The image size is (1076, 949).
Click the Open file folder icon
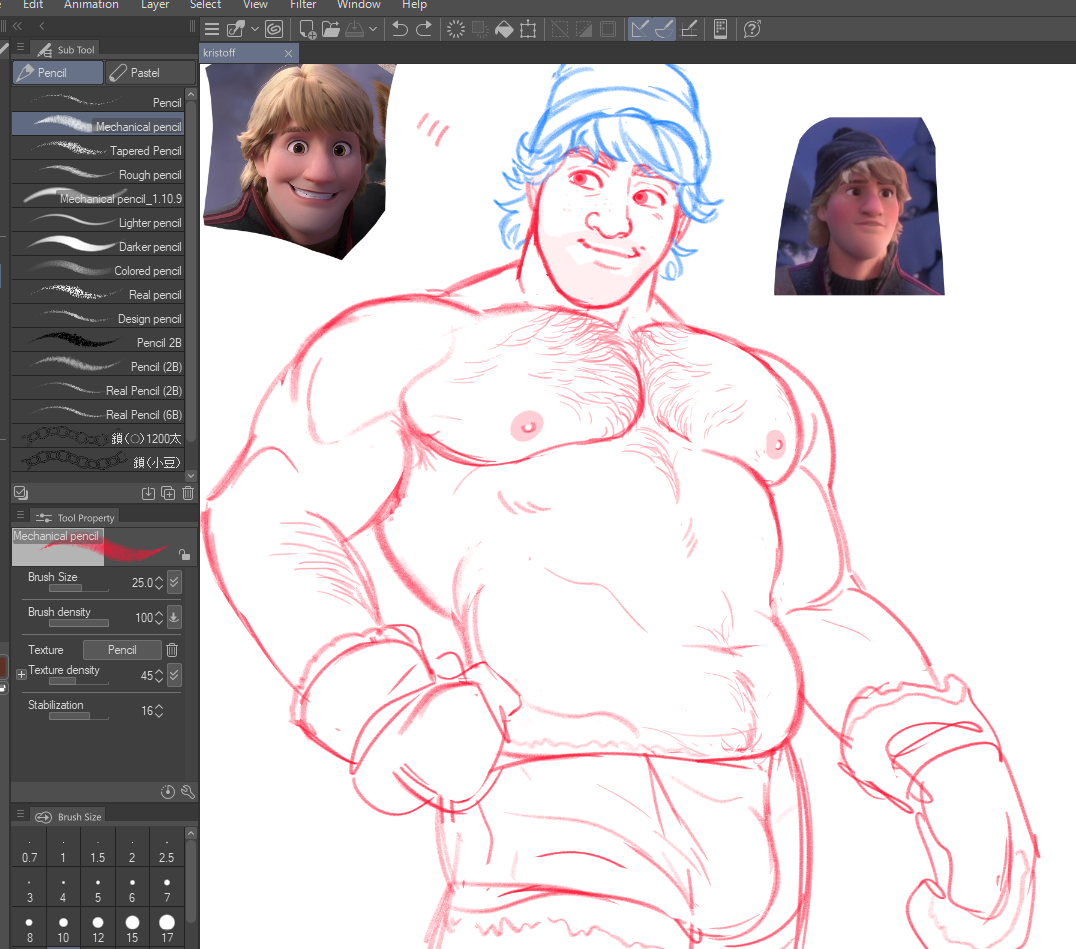point(332,29)
